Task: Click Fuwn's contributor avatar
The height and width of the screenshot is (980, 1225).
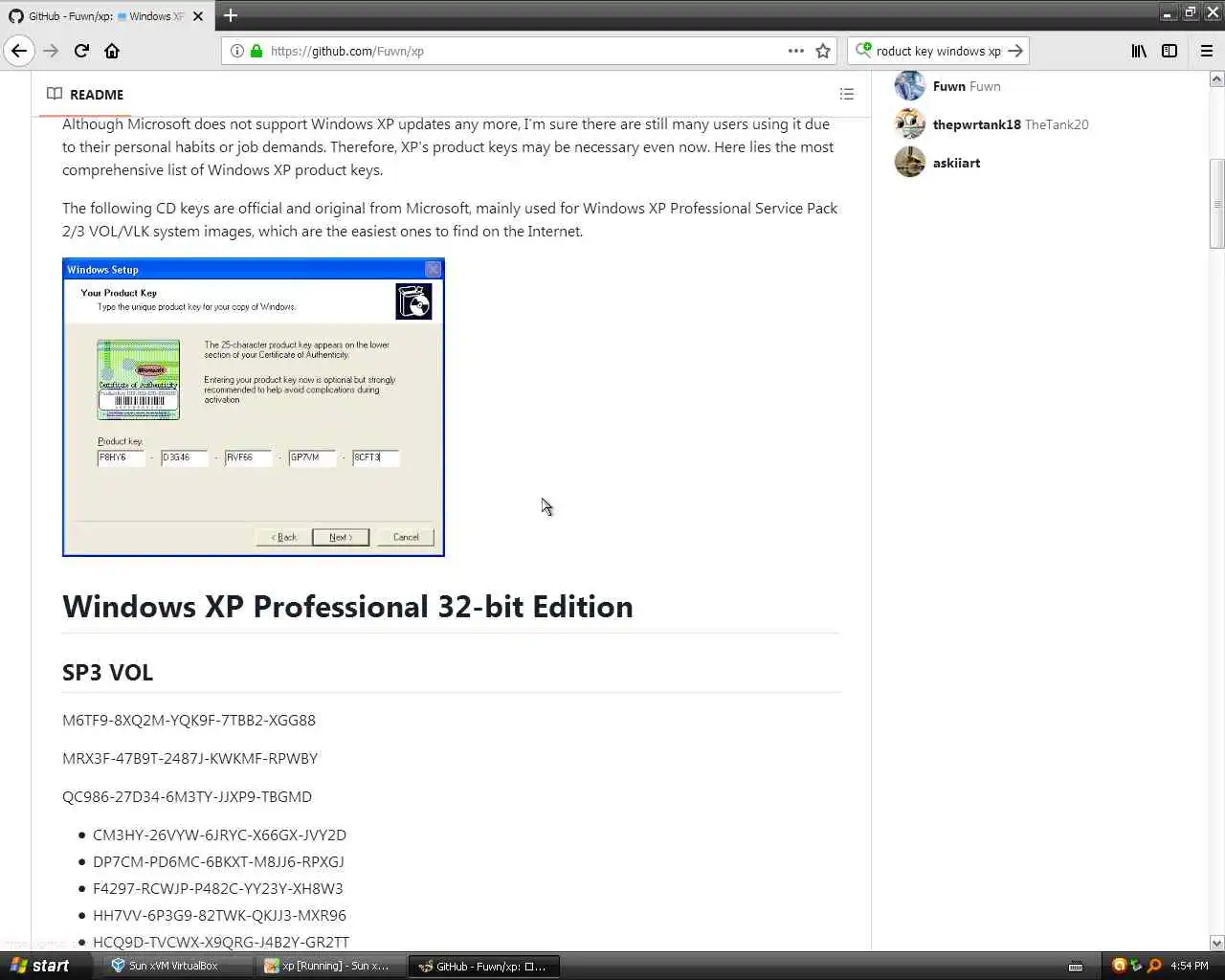Action: pyautogui.click(x=909, y=86)
